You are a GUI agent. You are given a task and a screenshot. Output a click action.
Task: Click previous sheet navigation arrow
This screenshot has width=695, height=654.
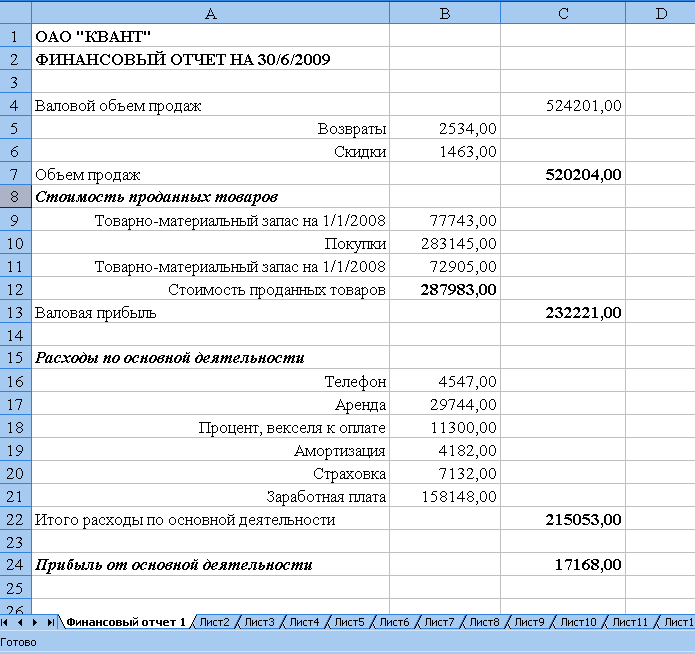point(20,623)
